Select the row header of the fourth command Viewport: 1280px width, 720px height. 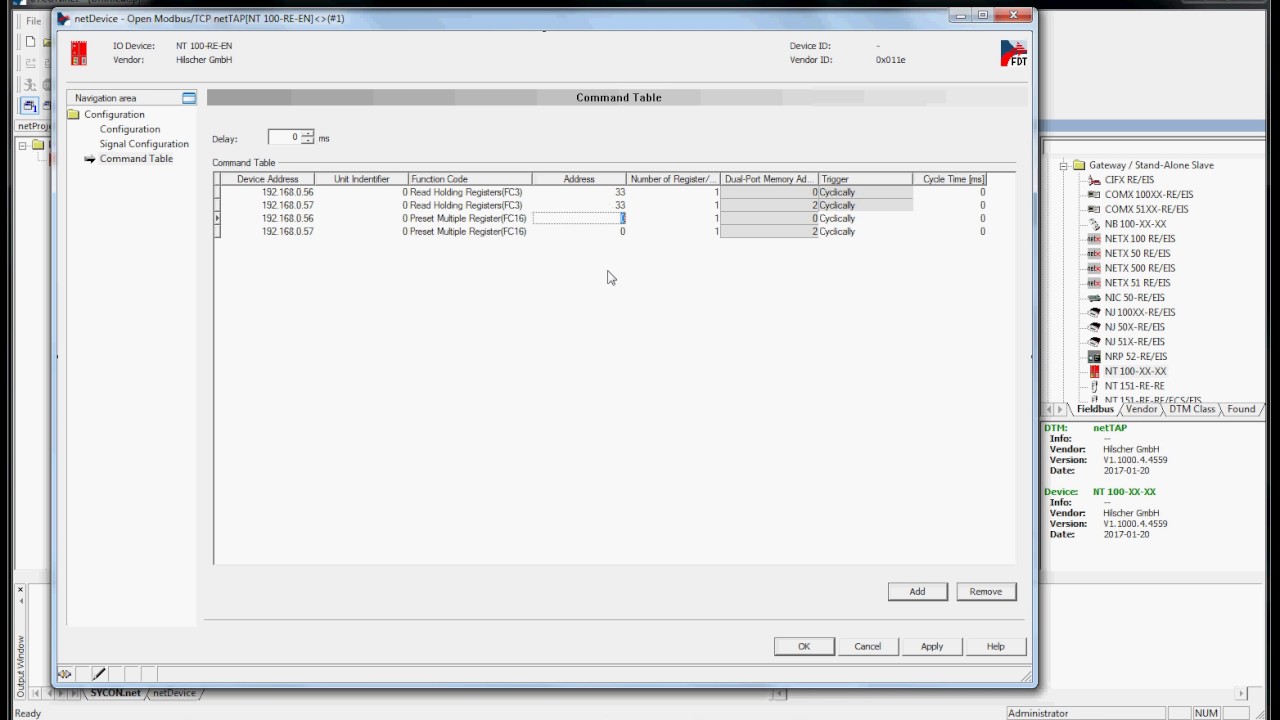pyautogui.click(x=217, y=231)
